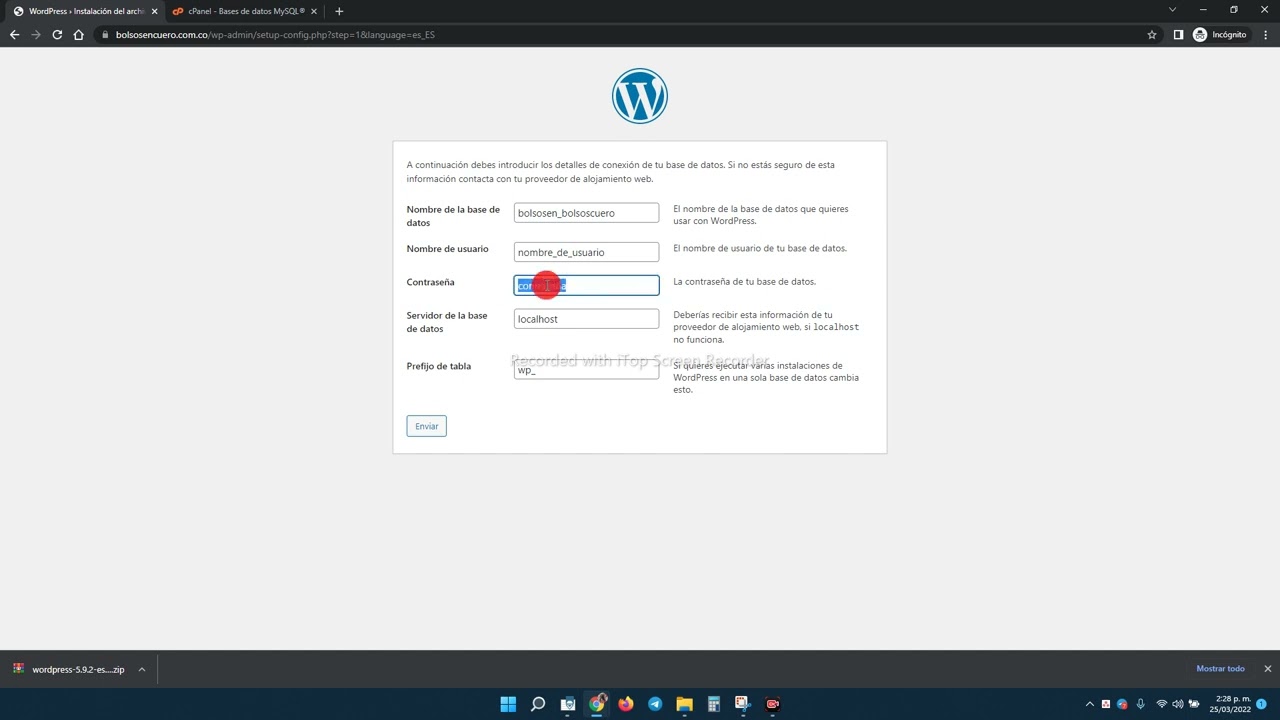Image resolution: width=1280 pixels, height=720 pixels.
Task: Click the microphone tray icon
Action: tap(1140, 704)
